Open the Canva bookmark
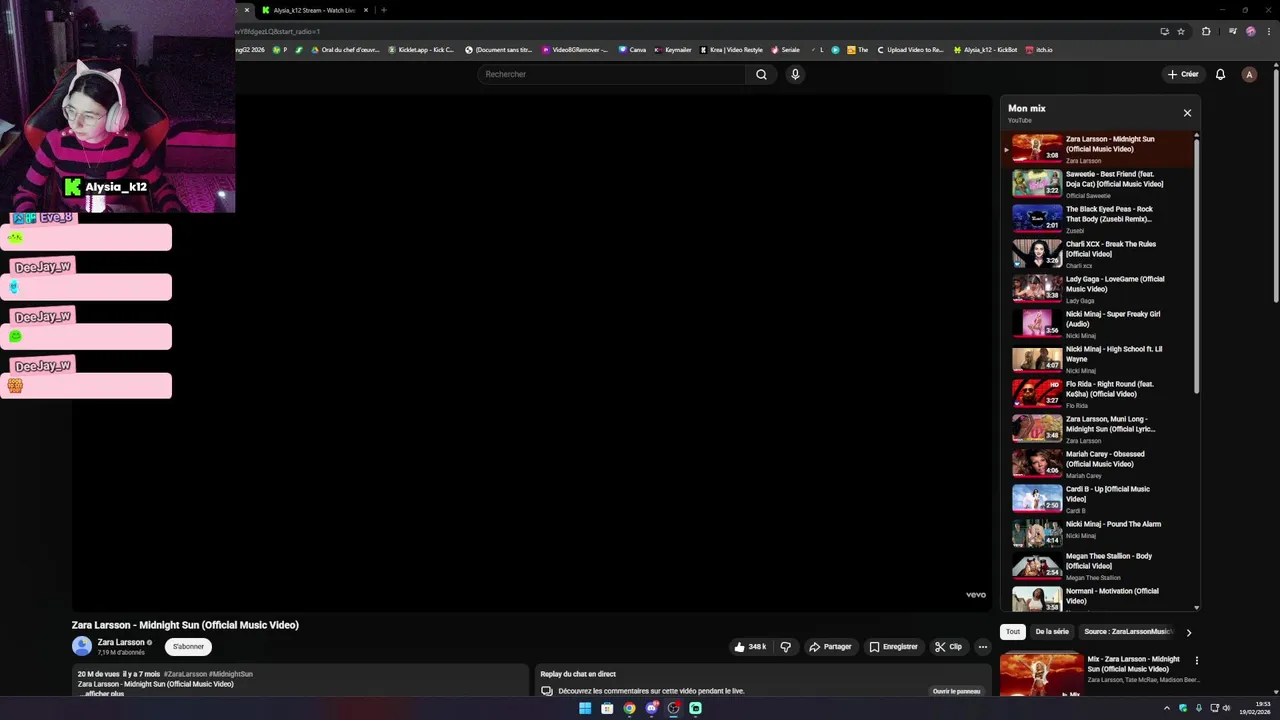Screen dimensions: 1280x720 [632, 49]
